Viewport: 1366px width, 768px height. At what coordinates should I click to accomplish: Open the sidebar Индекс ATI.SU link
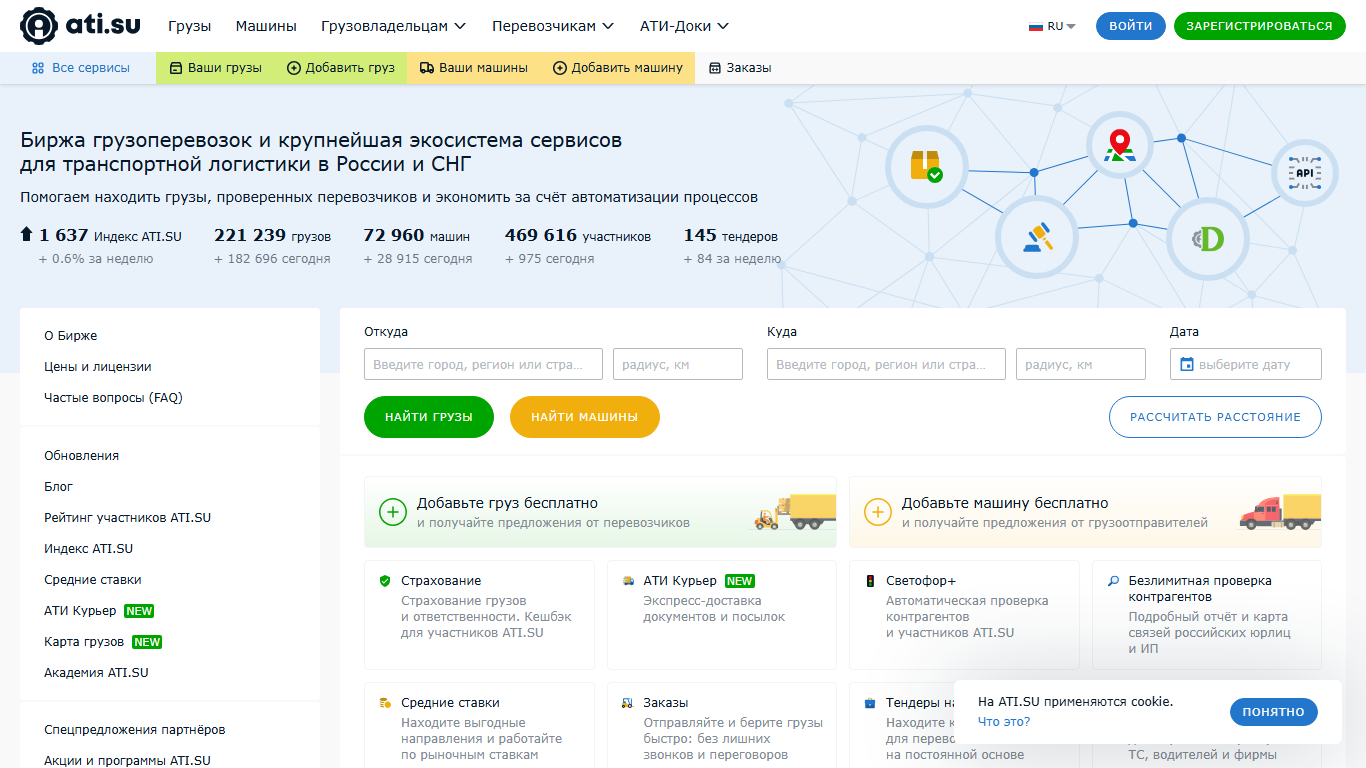(x=88, y=549)
